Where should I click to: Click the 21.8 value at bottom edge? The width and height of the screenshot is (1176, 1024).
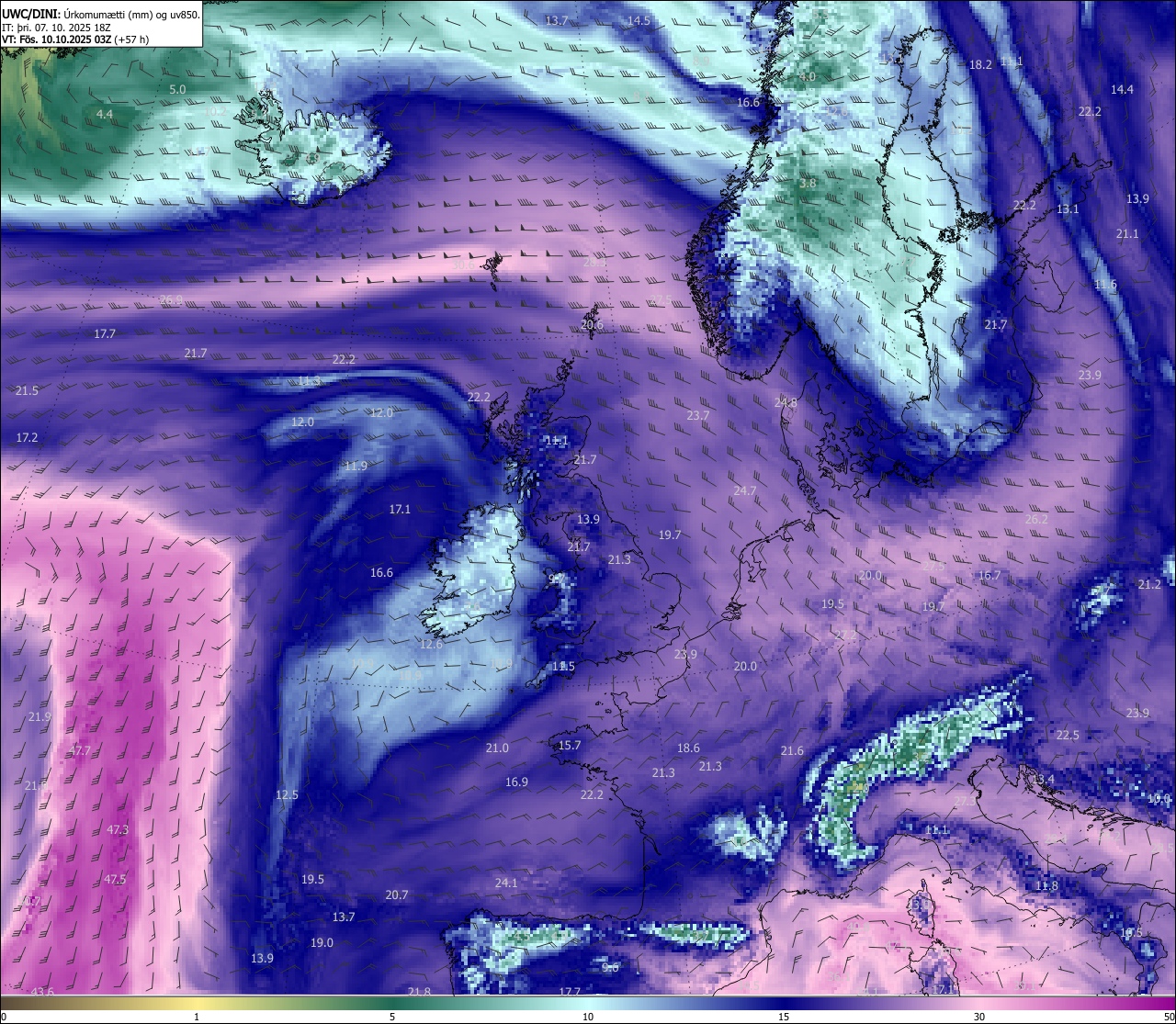[x=419, y=991]
